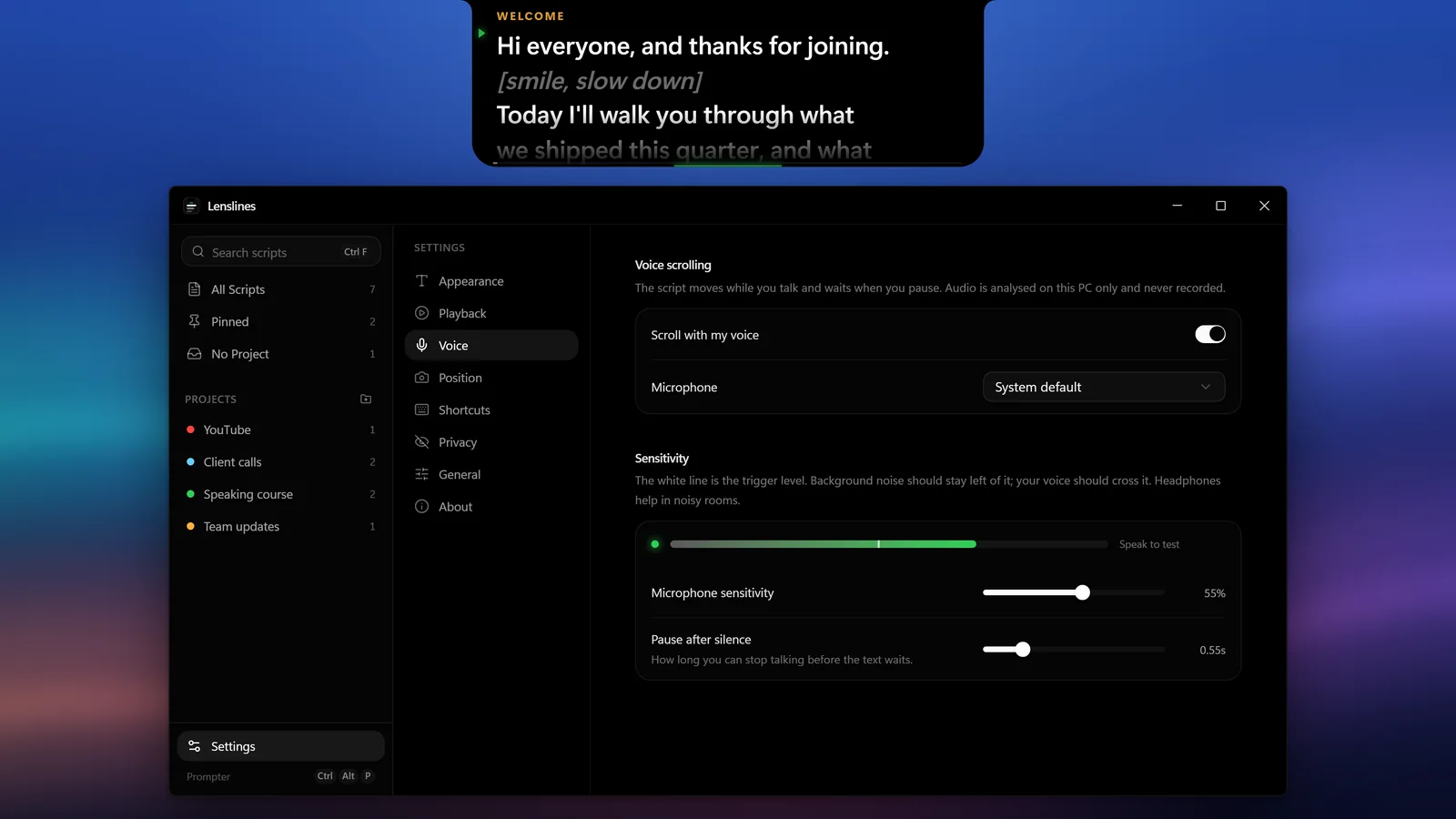Click the Playback play-circle icon

pos(421,313)
